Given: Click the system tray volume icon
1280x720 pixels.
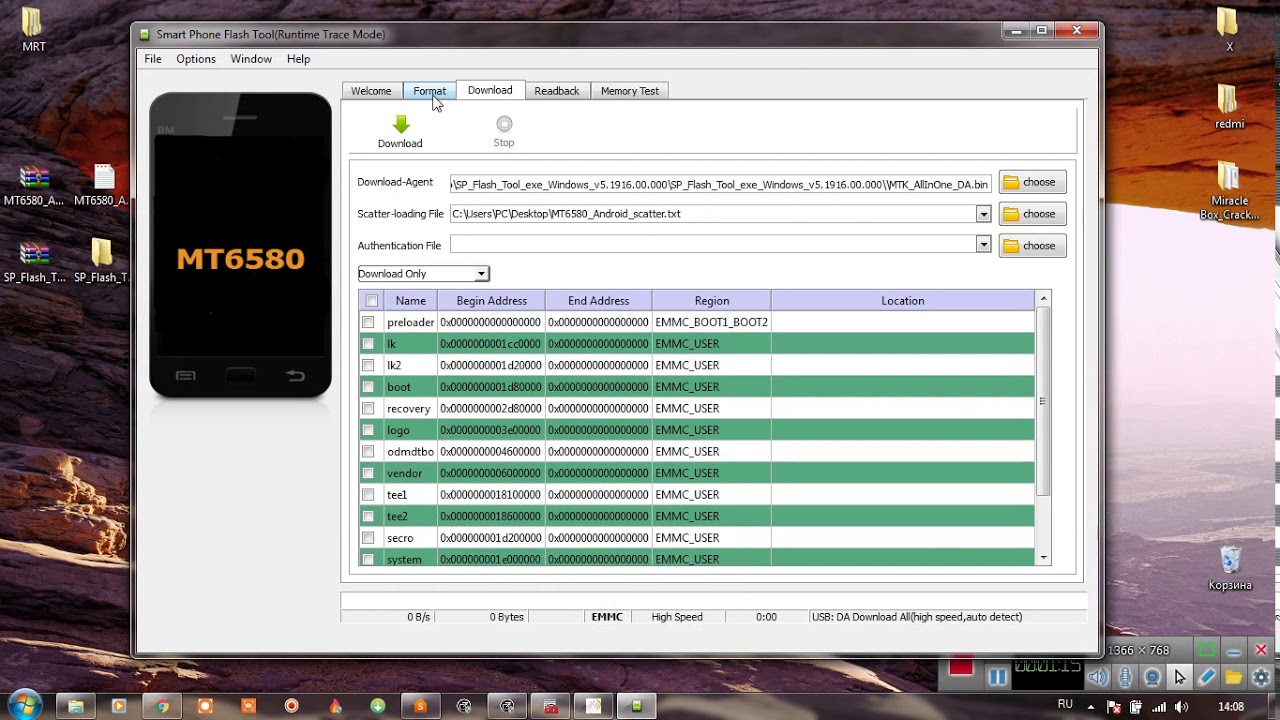Looking at the screenshot, I should (1180, 706).
